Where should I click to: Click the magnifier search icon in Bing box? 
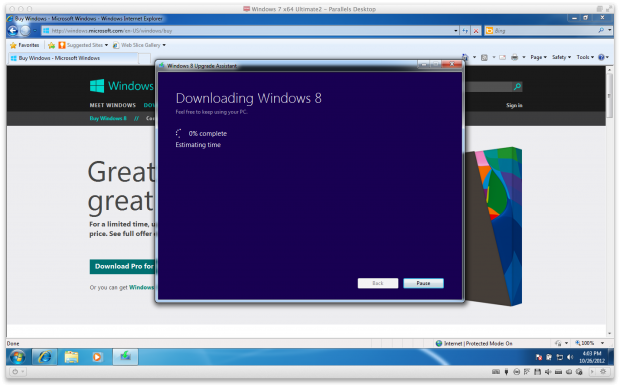[x=601, y=30]
